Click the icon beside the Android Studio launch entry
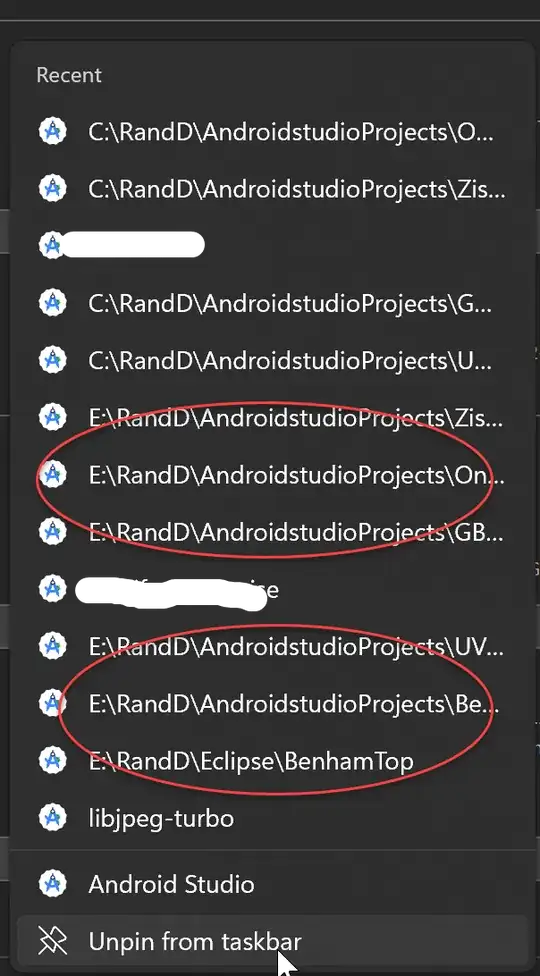 click(52, 884)
